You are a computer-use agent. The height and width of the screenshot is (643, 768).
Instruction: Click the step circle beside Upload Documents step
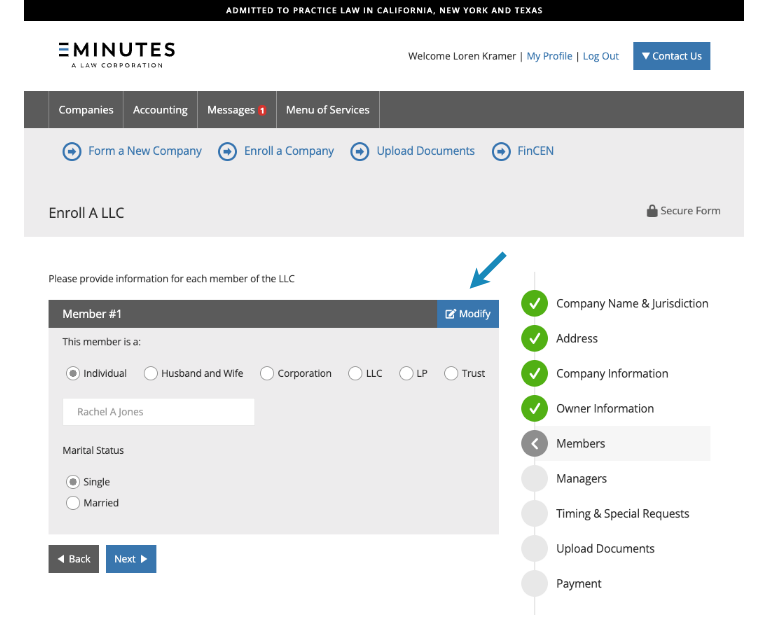[534, 548]
